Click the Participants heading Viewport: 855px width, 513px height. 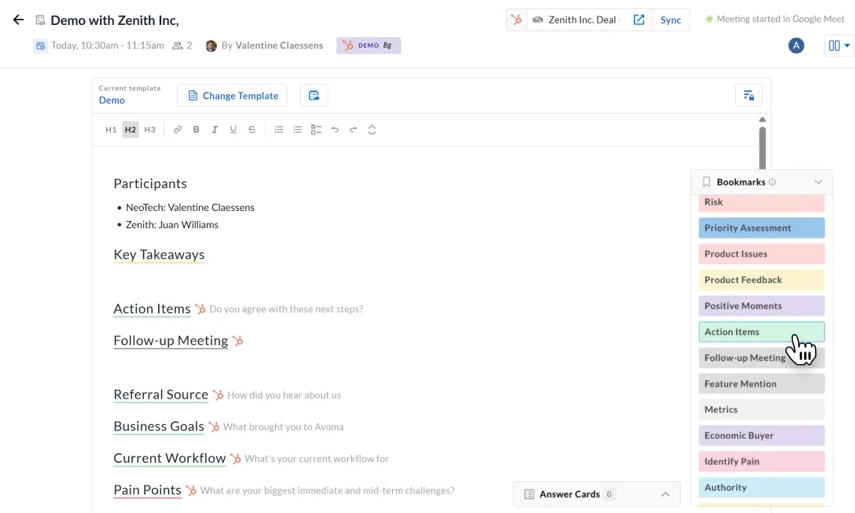click(150, 184)
